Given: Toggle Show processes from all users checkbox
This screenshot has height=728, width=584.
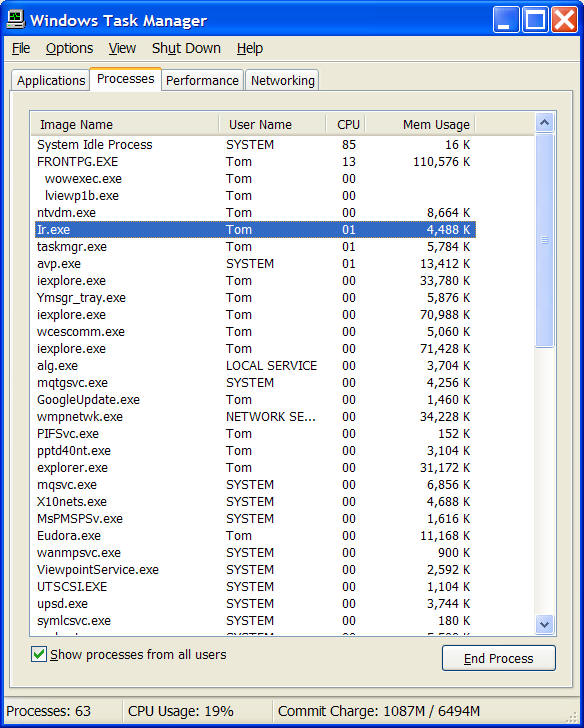Looking at the screenshot, I should [x=39, y=655].
